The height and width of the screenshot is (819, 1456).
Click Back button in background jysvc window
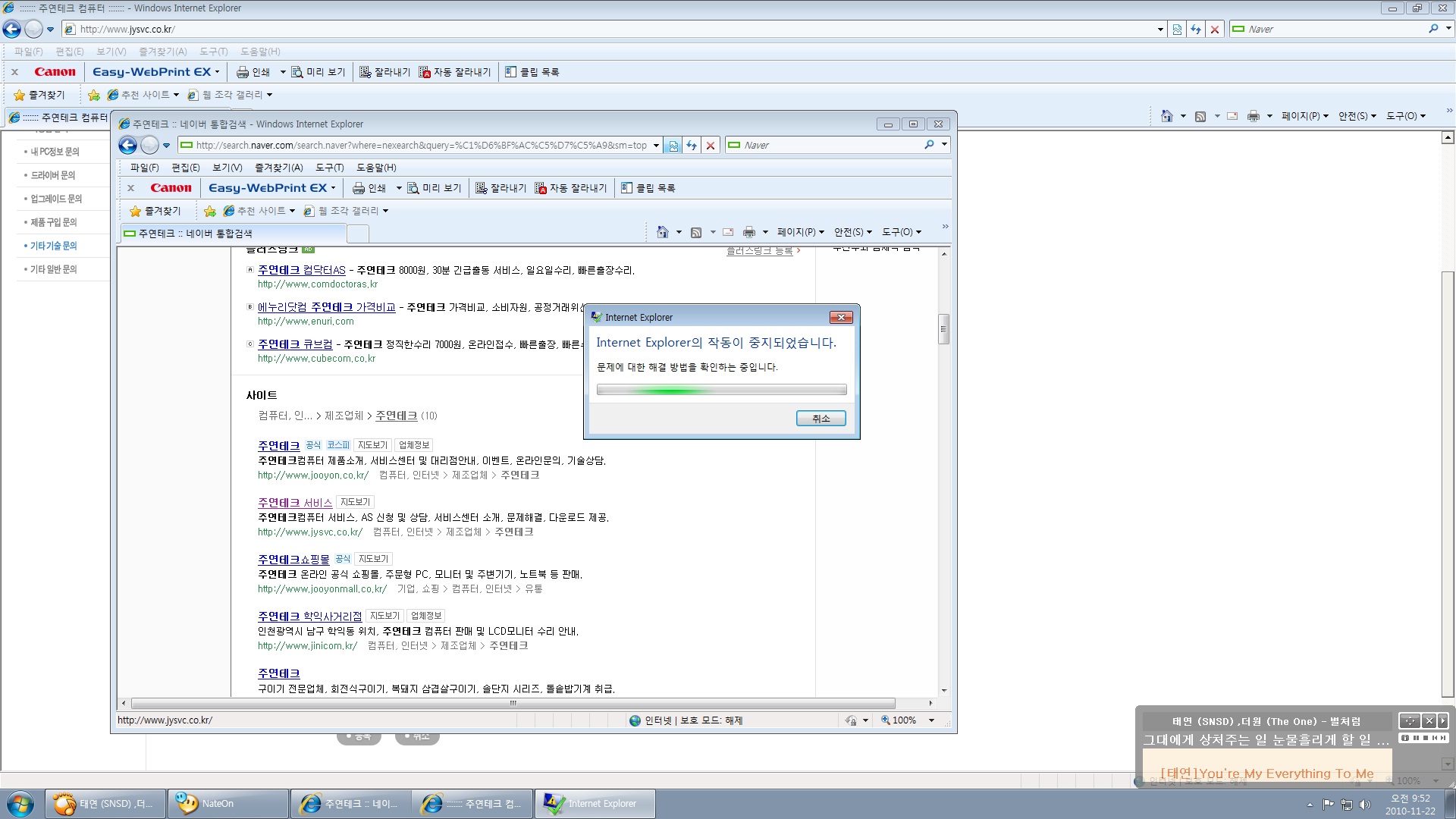click(11, 30)
